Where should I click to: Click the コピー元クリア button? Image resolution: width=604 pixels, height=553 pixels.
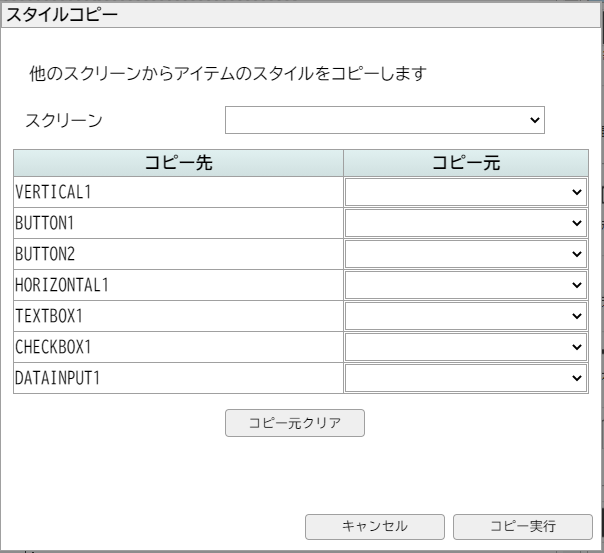[x=295, y=423]
